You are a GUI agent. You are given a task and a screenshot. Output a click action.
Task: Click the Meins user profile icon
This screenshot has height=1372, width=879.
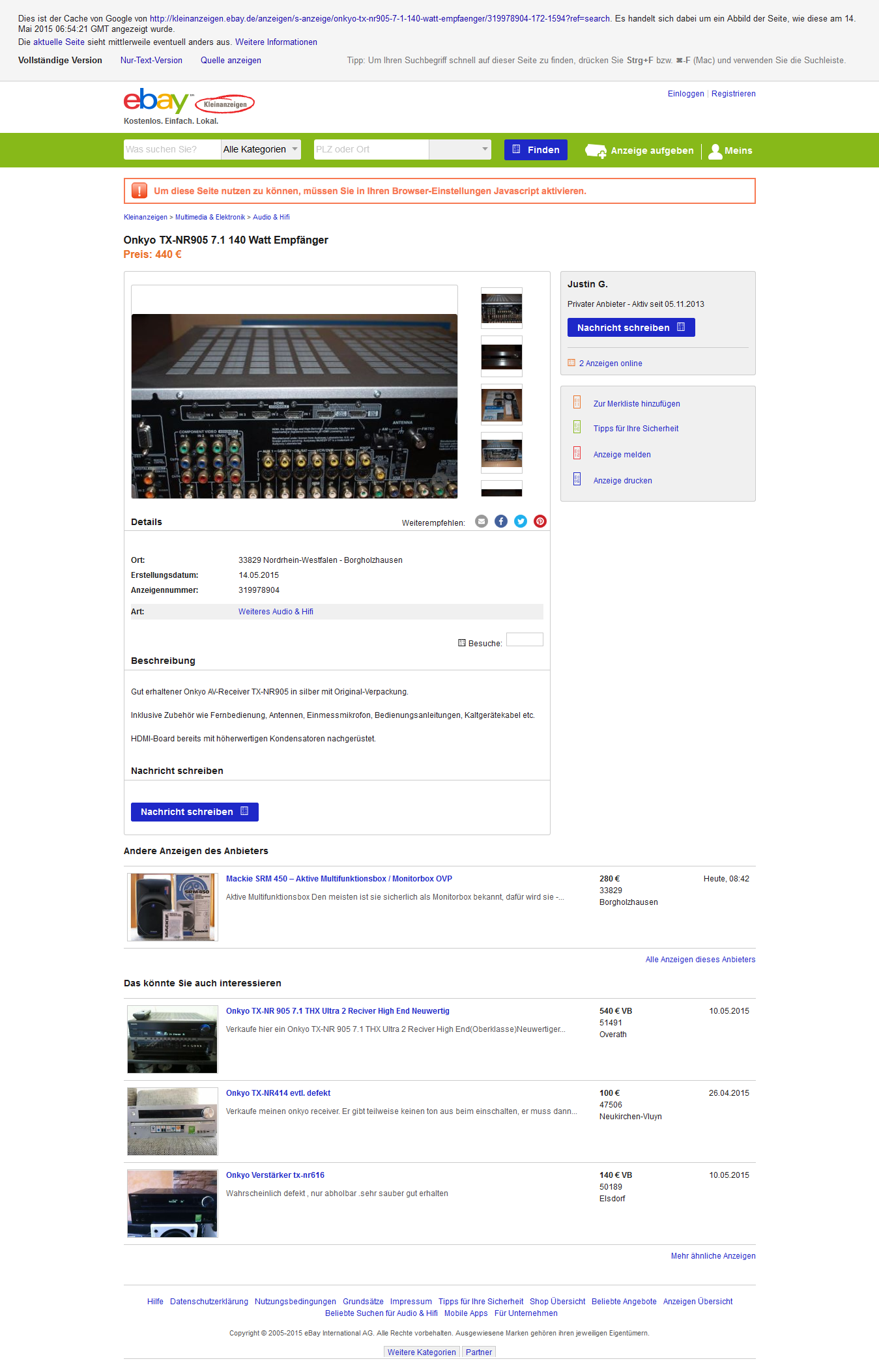pos(715,151)
